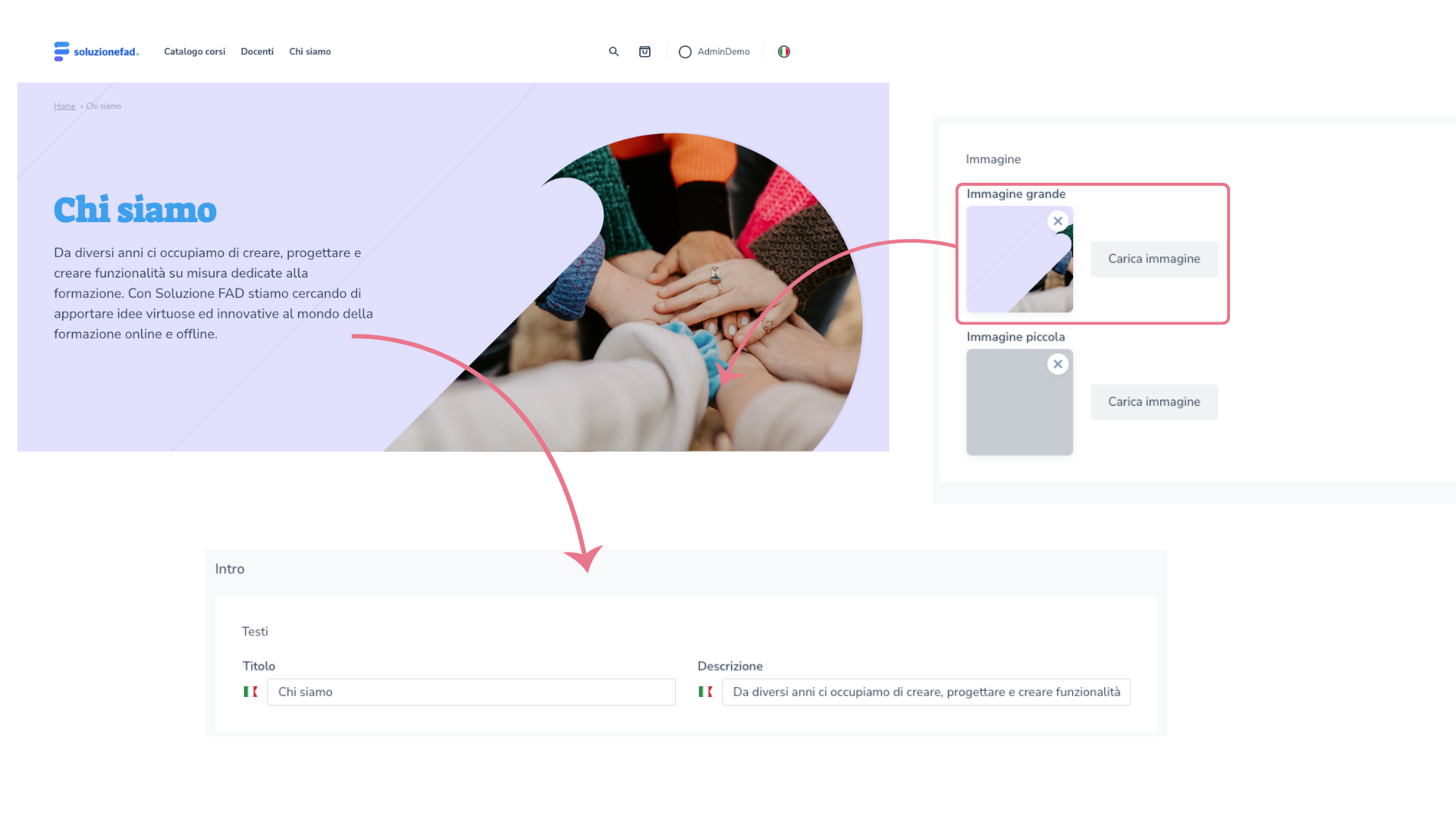Click the Home breadcrumb link

[64, 106]
